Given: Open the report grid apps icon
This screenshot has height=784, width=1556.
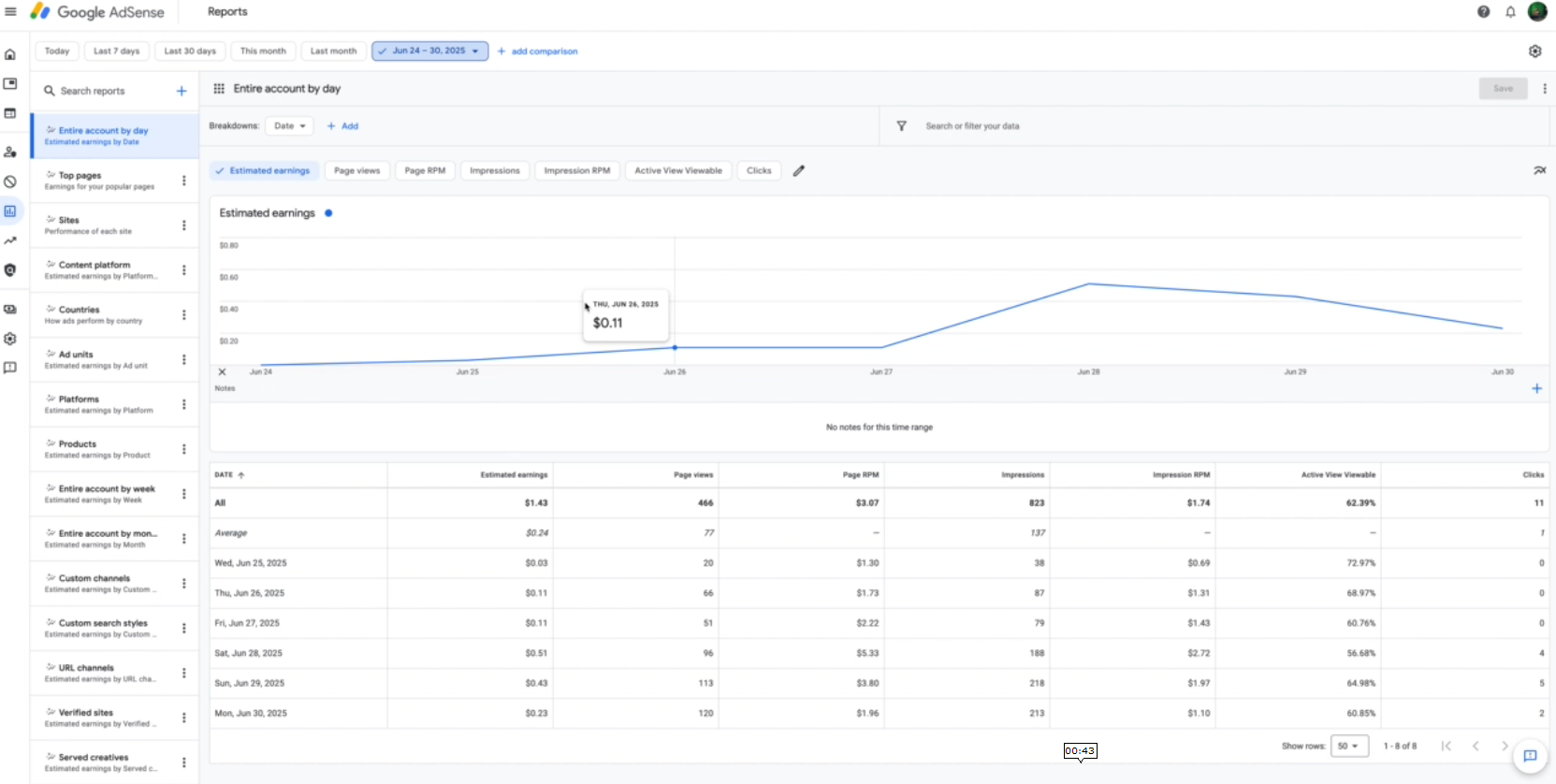Looking at the screenshot, I should tap(219, 89).
